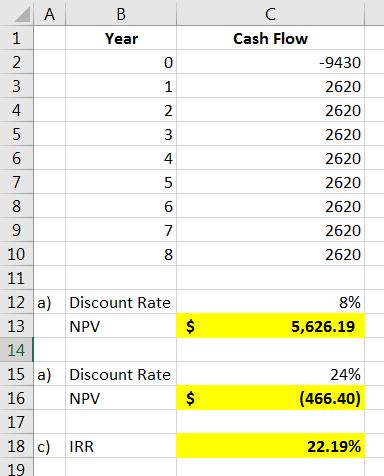Click cash flow 2620 in row 10
The width and height of the screenshot is (384, 476).
(270, 254)
